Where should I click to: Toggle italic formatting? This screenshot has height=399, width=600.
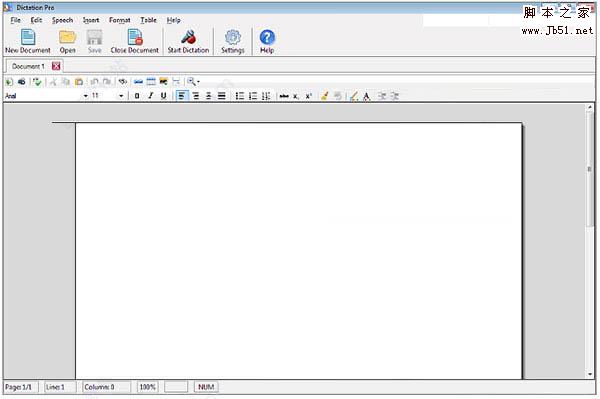coord(150,96)
